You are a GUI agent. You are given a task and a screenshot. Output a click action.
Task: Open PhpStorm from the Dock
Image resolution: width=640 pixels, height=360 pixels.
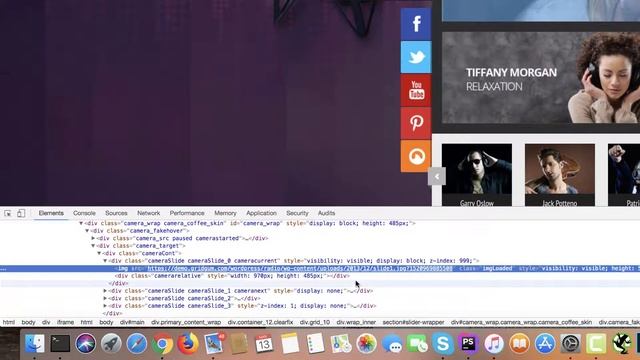468,344
